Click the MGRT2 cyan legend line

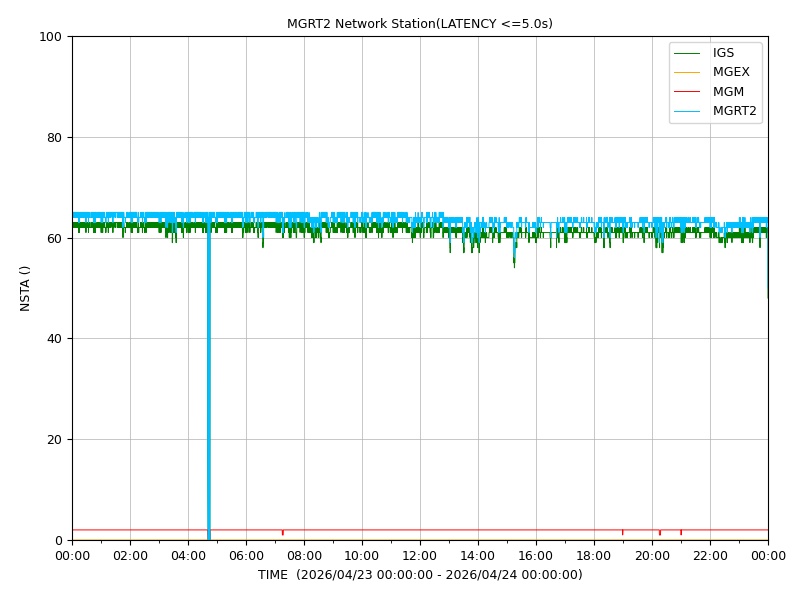pyautogui.click(x=687, y=111)
